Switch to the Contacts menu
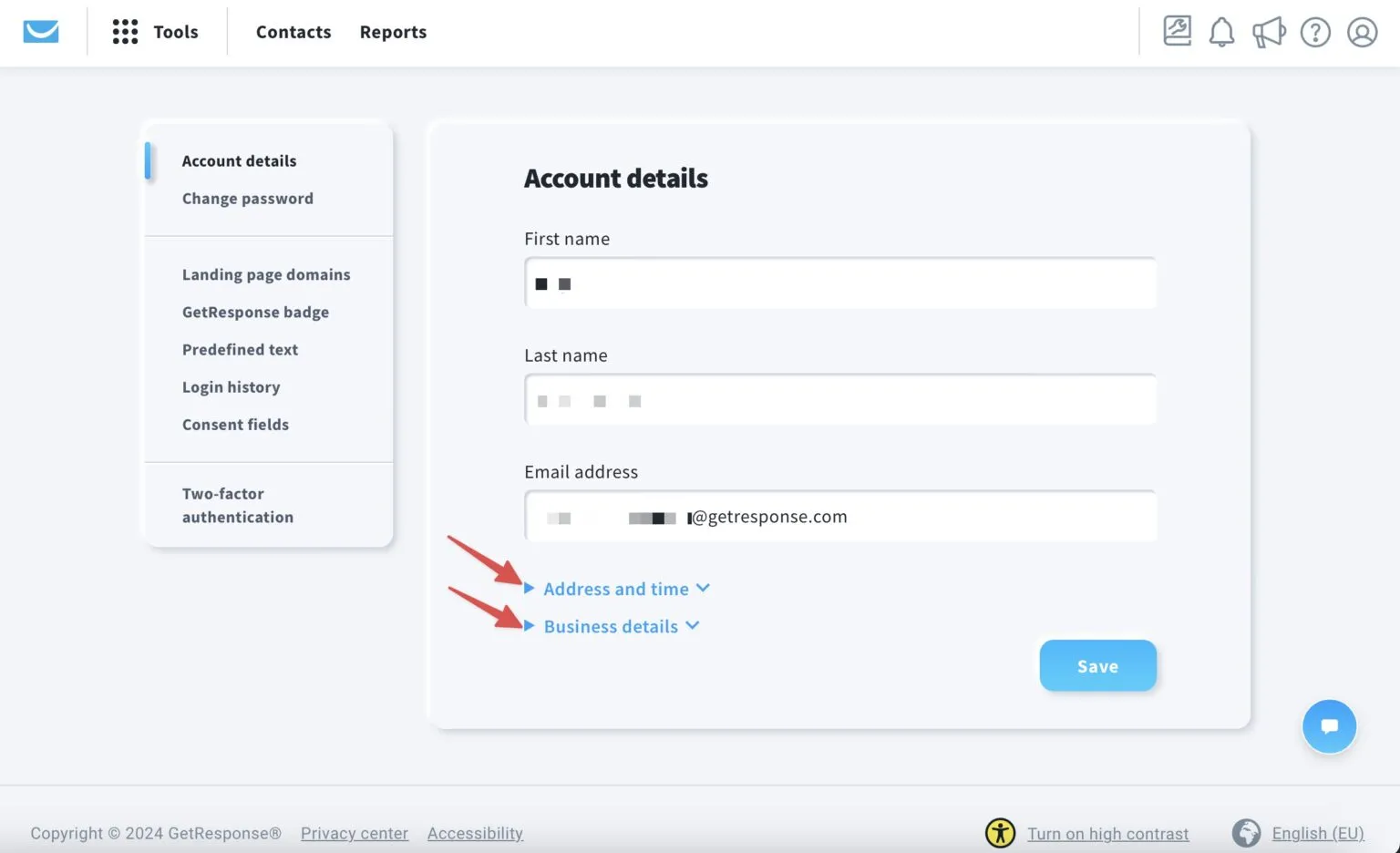 coord(293,31)
